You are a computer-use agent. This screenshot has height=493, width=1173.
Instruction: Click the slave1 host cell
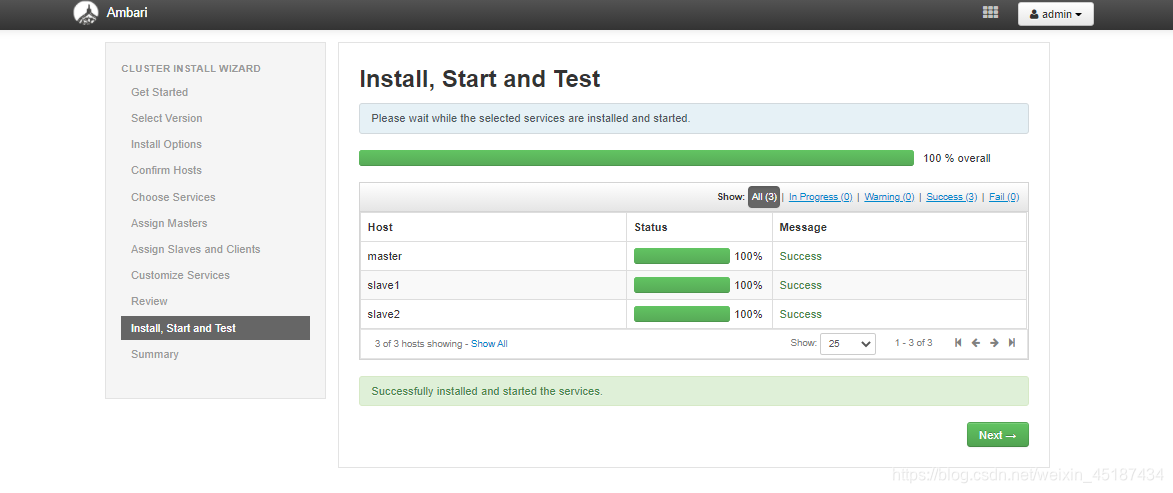pyautogui.click(x=493, y=285)
